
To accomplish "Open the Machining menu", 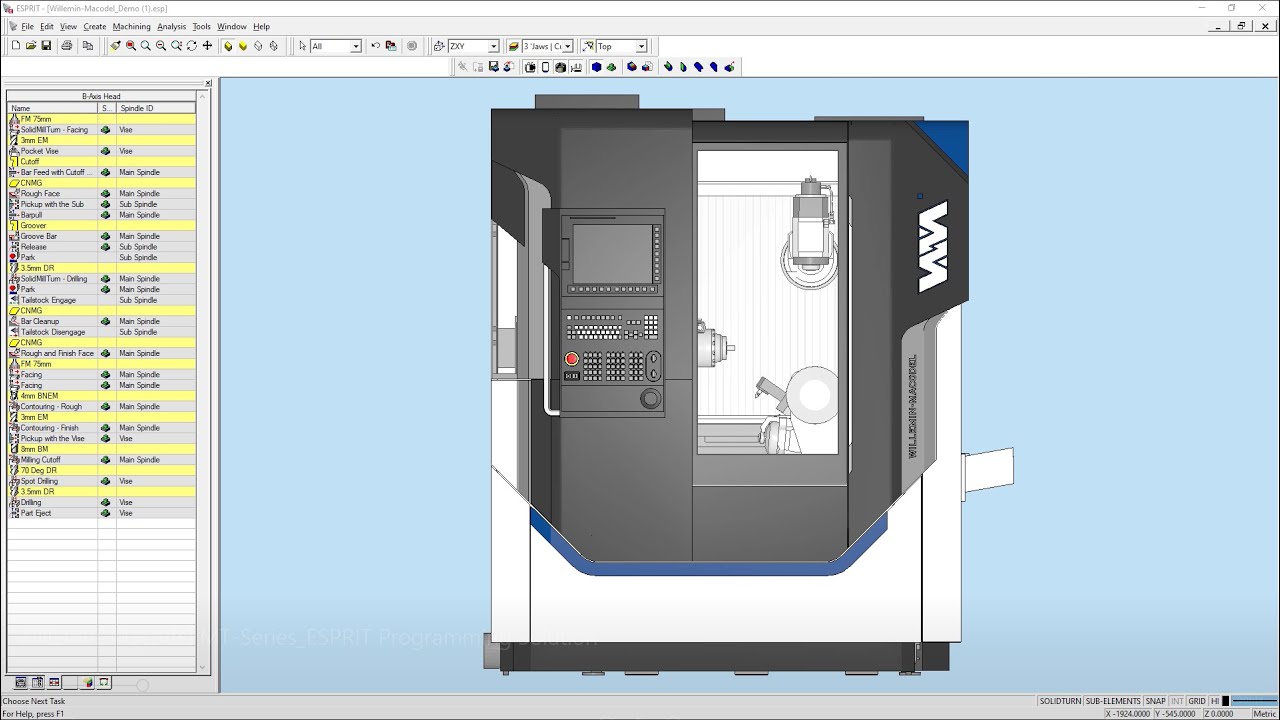I will pyautogui.click(x=131, y=27).
